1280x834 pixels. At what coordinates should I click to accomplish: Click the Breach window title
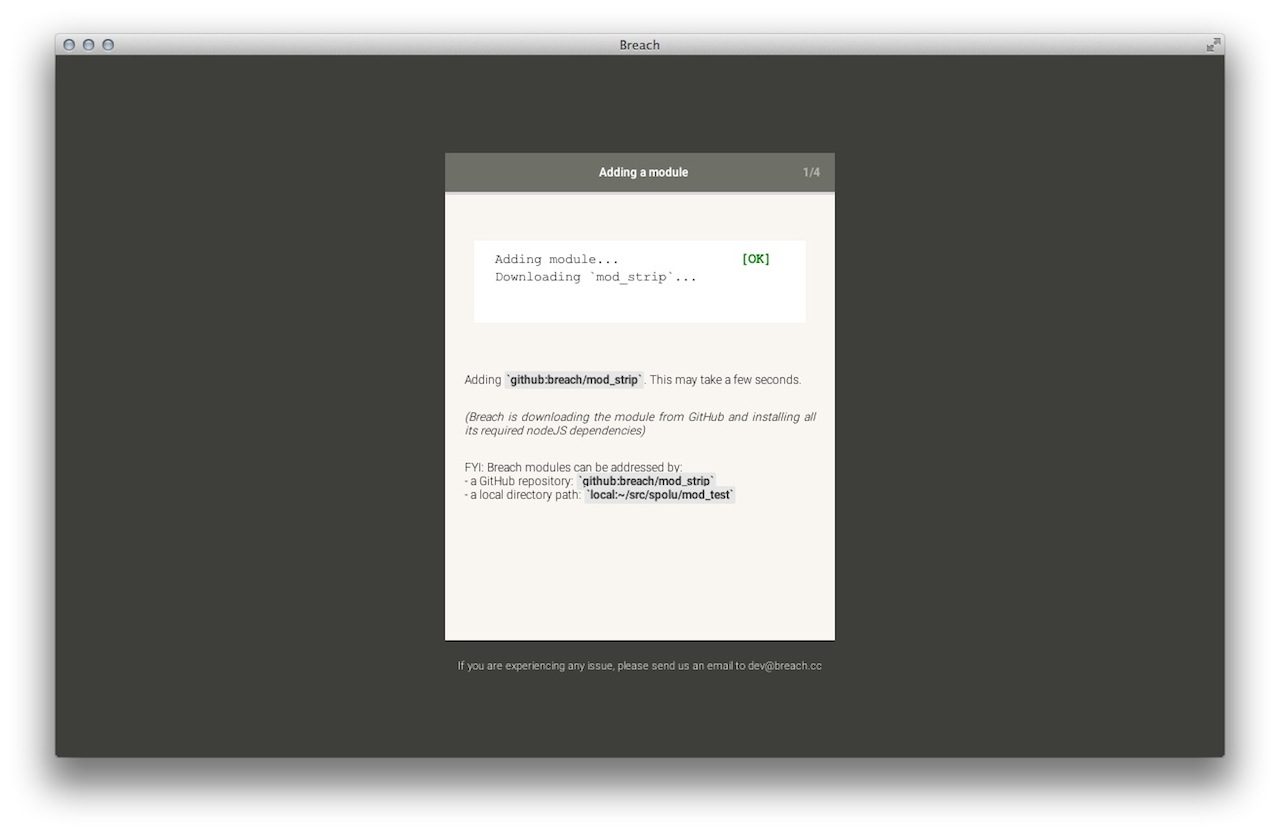(640, 45)
